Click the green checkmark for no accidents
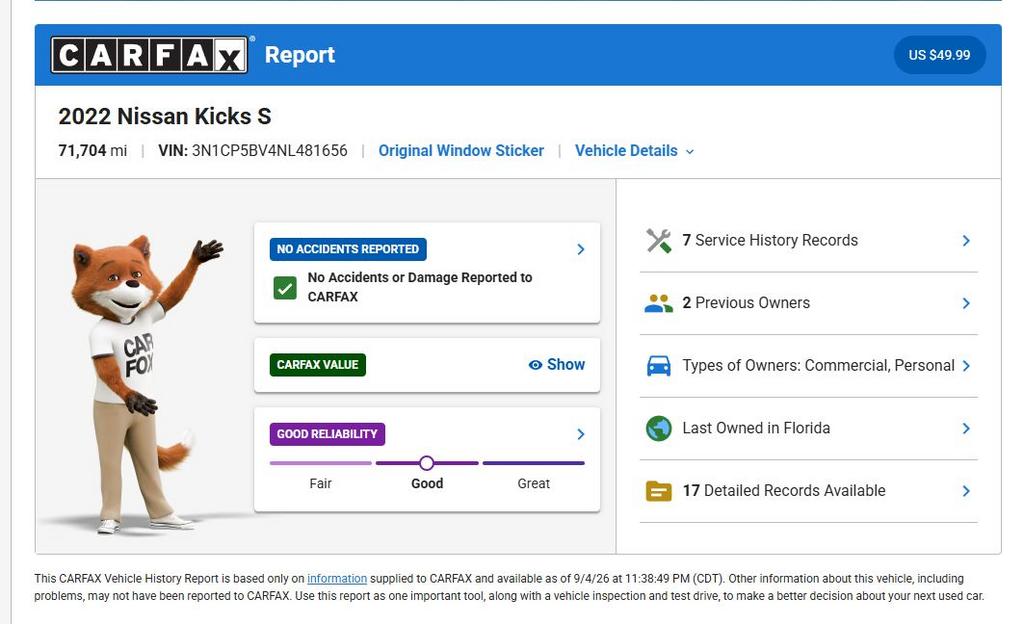 285,288
